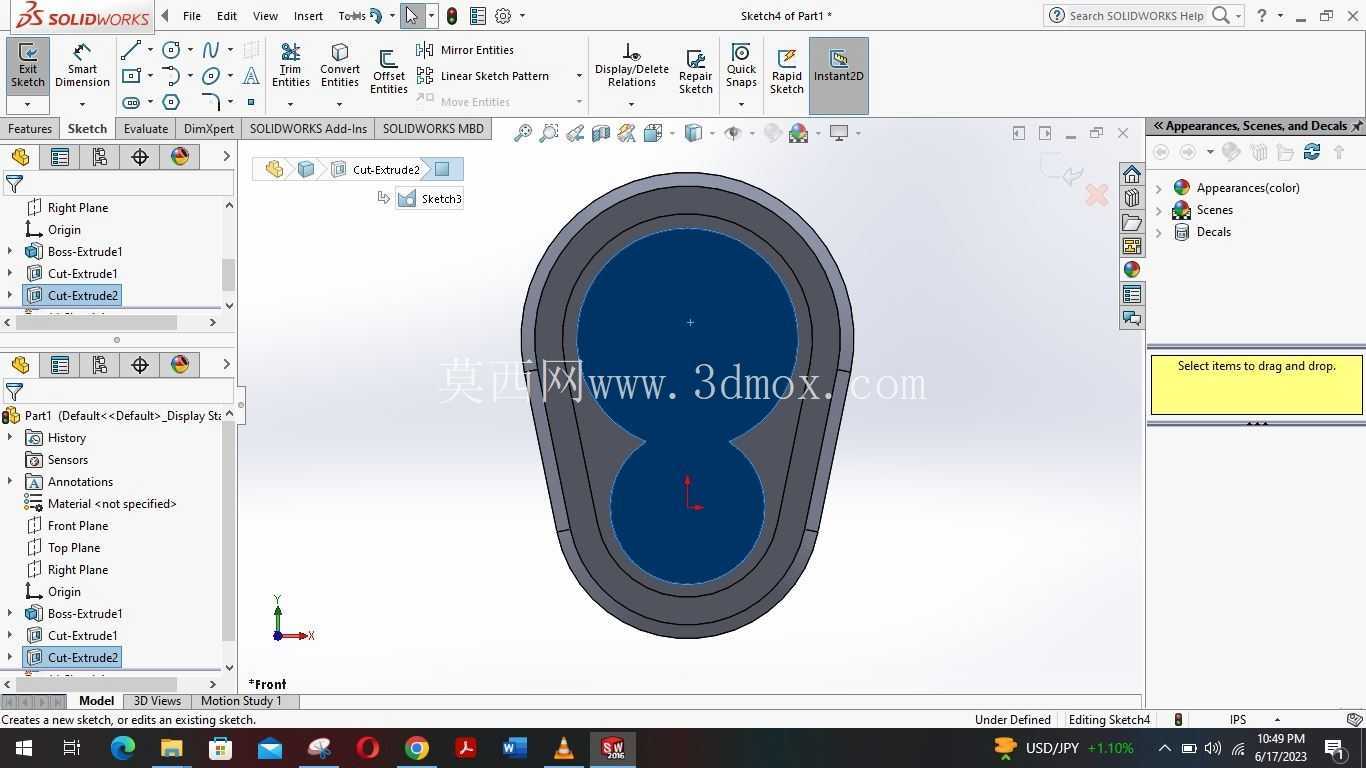The width and height of the screenshot is (1366, 768).
Task: Click the Section View icon
Action: click(x=600, y=133)
